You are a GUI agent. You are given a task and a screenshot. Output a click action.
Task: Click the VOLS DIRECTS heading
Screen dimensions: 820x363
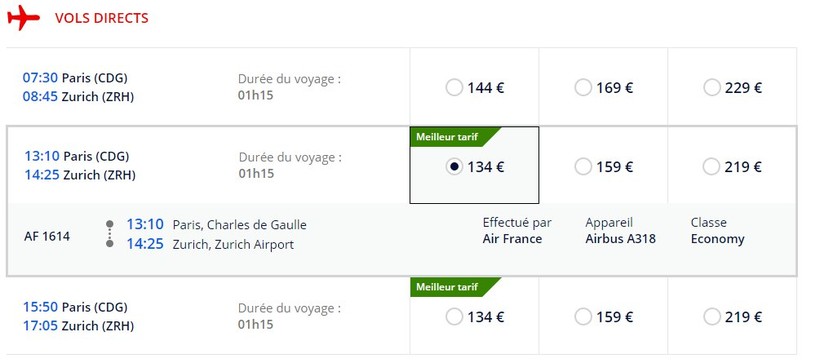[x=101, y=18]
